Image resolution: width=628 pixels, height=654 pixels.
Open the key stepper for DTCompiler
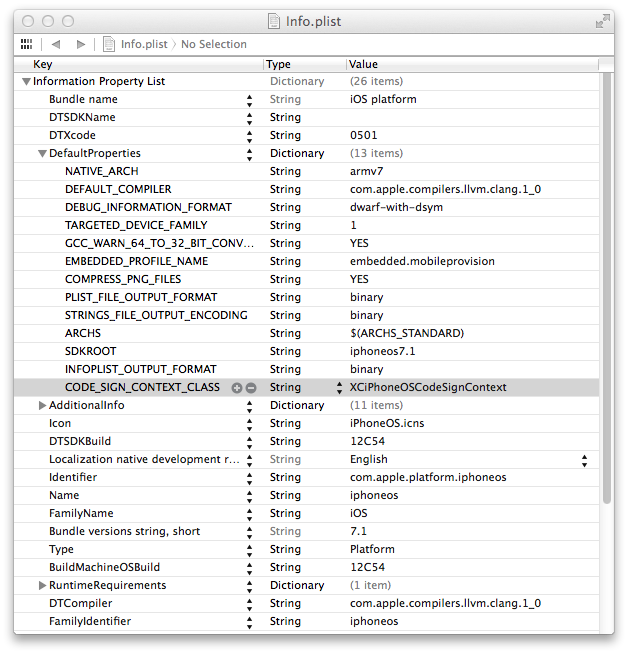click(x=249, y=604)
